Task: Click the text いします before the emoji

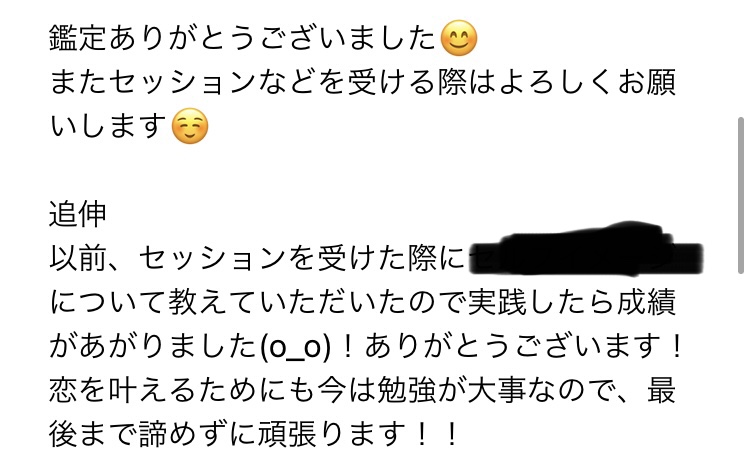Action: [108, 126]
